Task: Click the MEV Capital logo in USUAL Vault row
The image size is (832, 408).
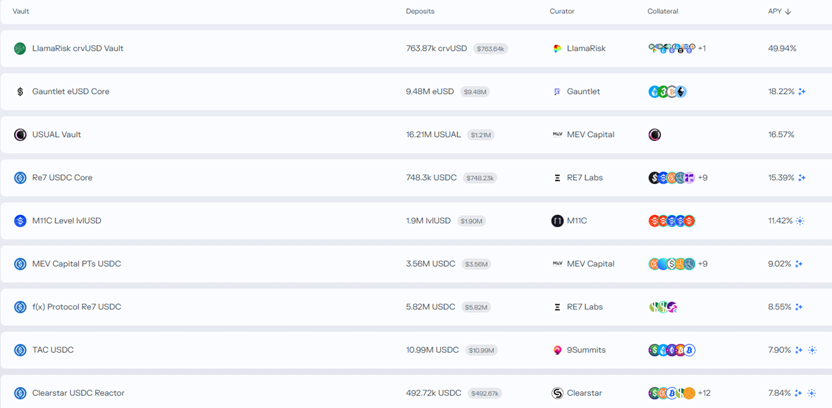Action: [557, 135]
